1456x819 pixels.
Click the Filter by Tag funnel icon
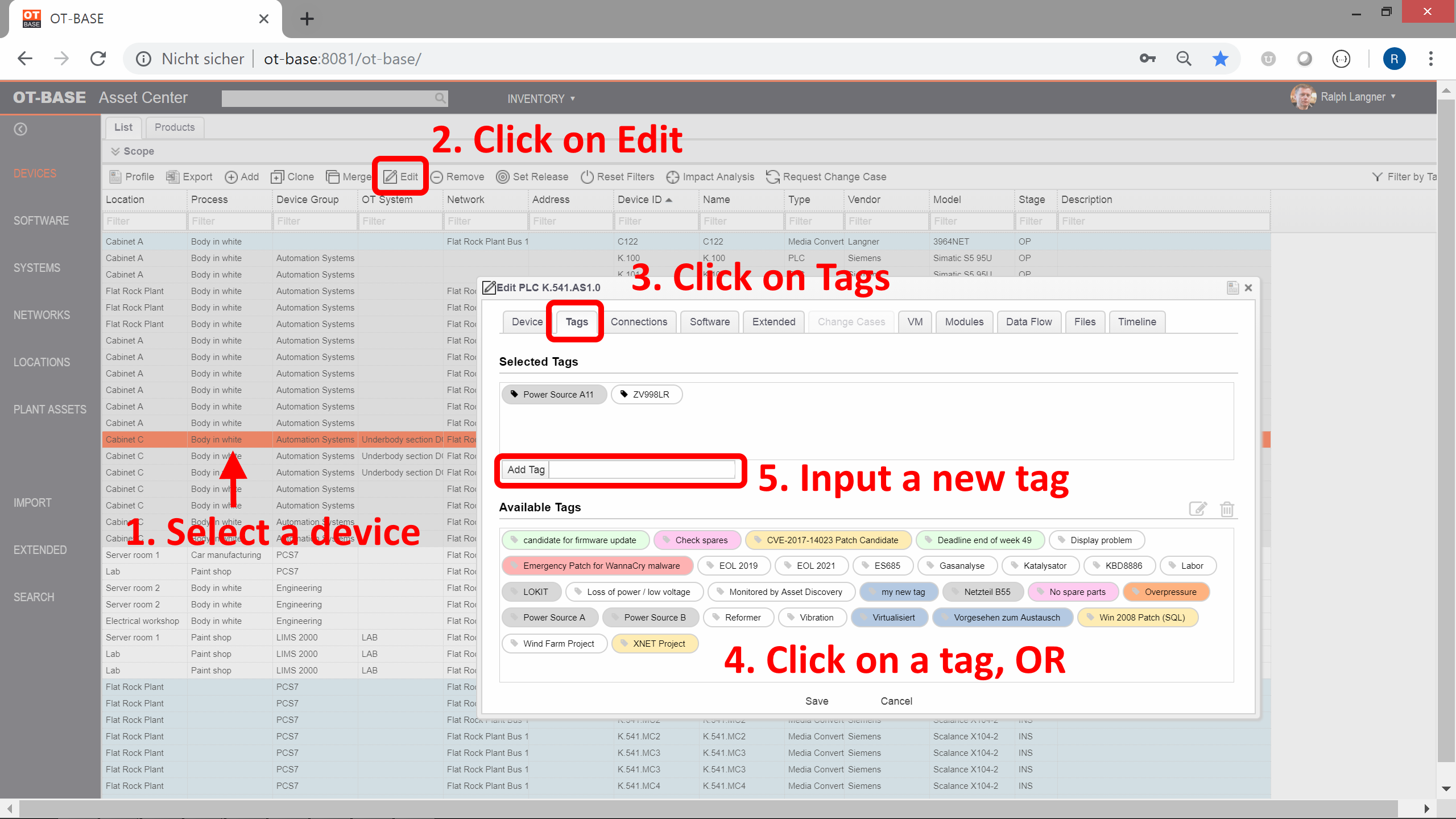pos(1377,177)
